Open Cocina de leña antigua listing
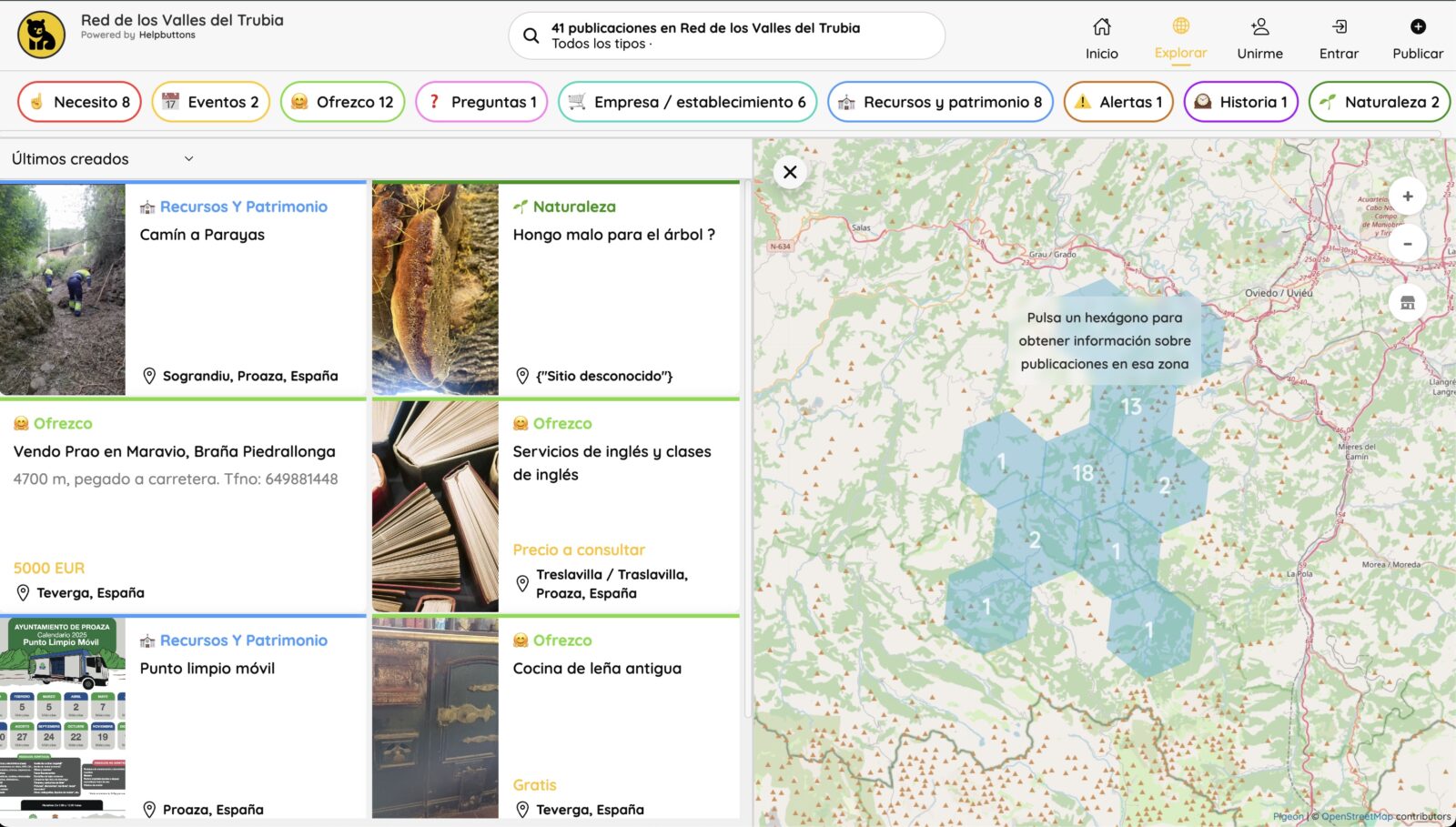 click(597, 669)
